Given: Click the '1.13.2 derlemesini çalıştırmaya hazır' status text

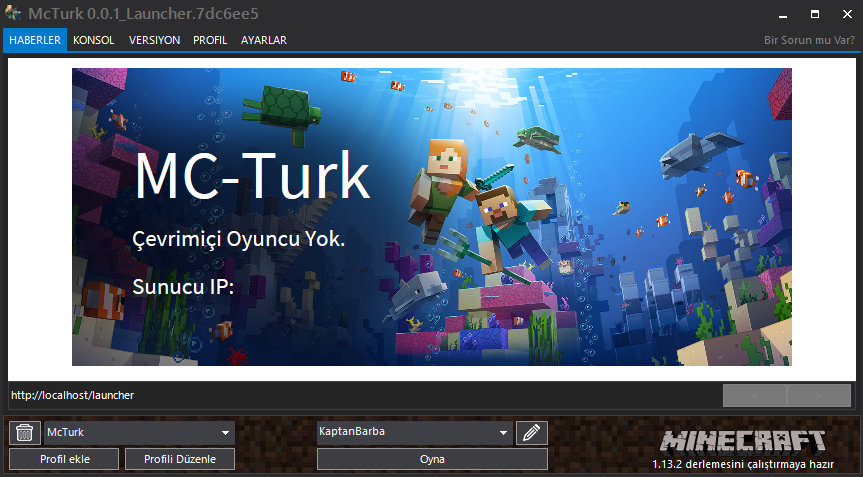Looking at the screenshot, I should click(x=743, y=464).
